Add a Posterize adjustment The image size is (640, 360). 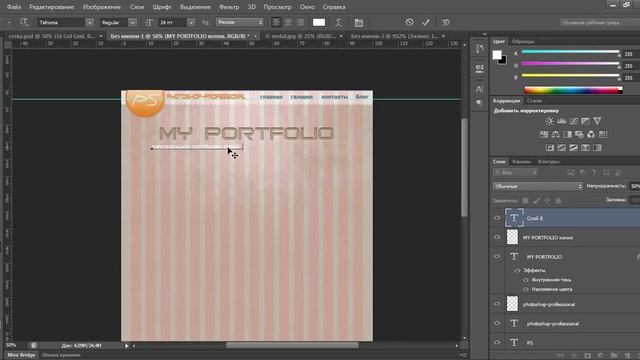point(562,148)
